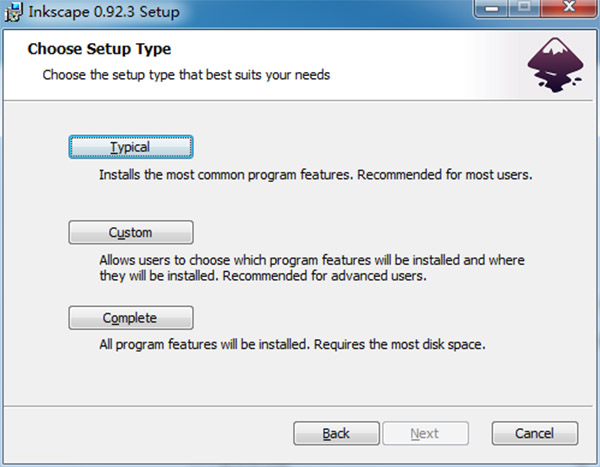Close the Inkscape Setup window

[569, 8]
